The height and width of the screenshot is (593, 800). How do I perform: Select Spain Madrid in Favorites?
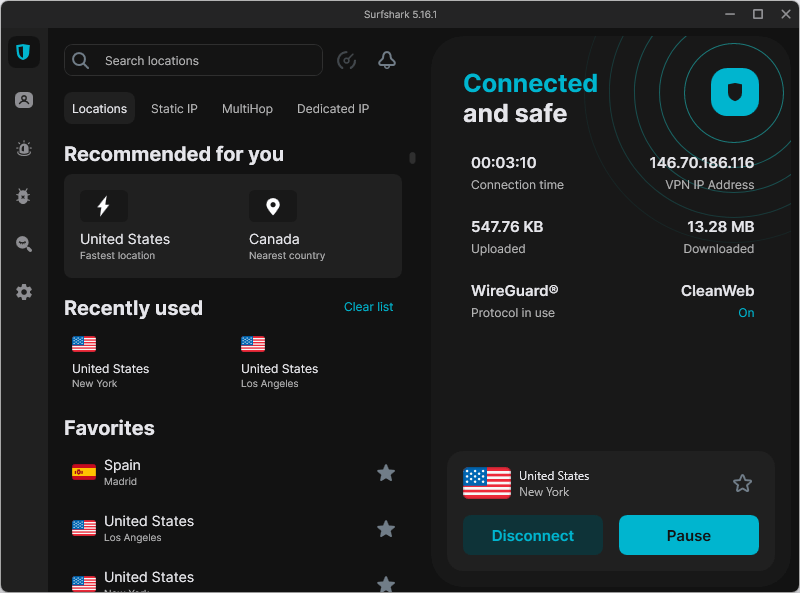click(233, 473)
